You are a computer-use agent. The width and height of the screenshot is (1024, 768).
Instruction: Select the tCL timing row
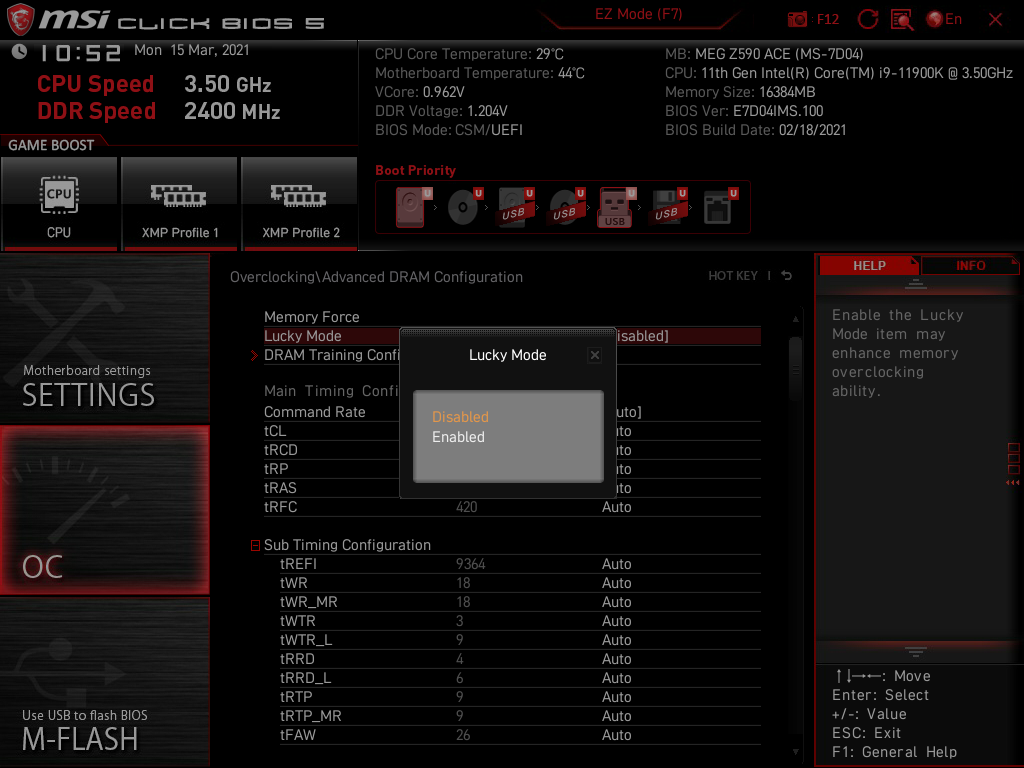[275, 431]
